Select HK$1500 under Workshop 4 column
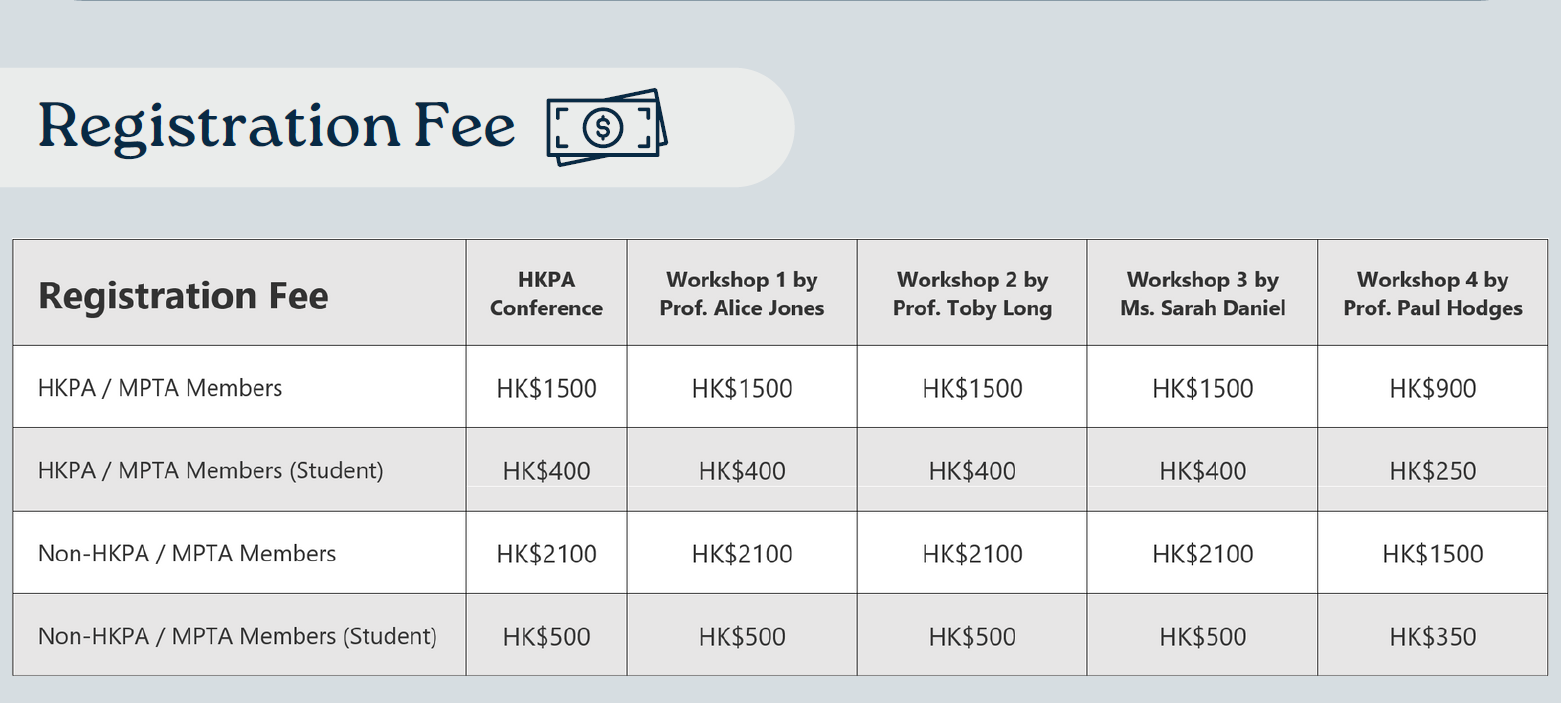The image size is (1561, 703). [1432, 553]
